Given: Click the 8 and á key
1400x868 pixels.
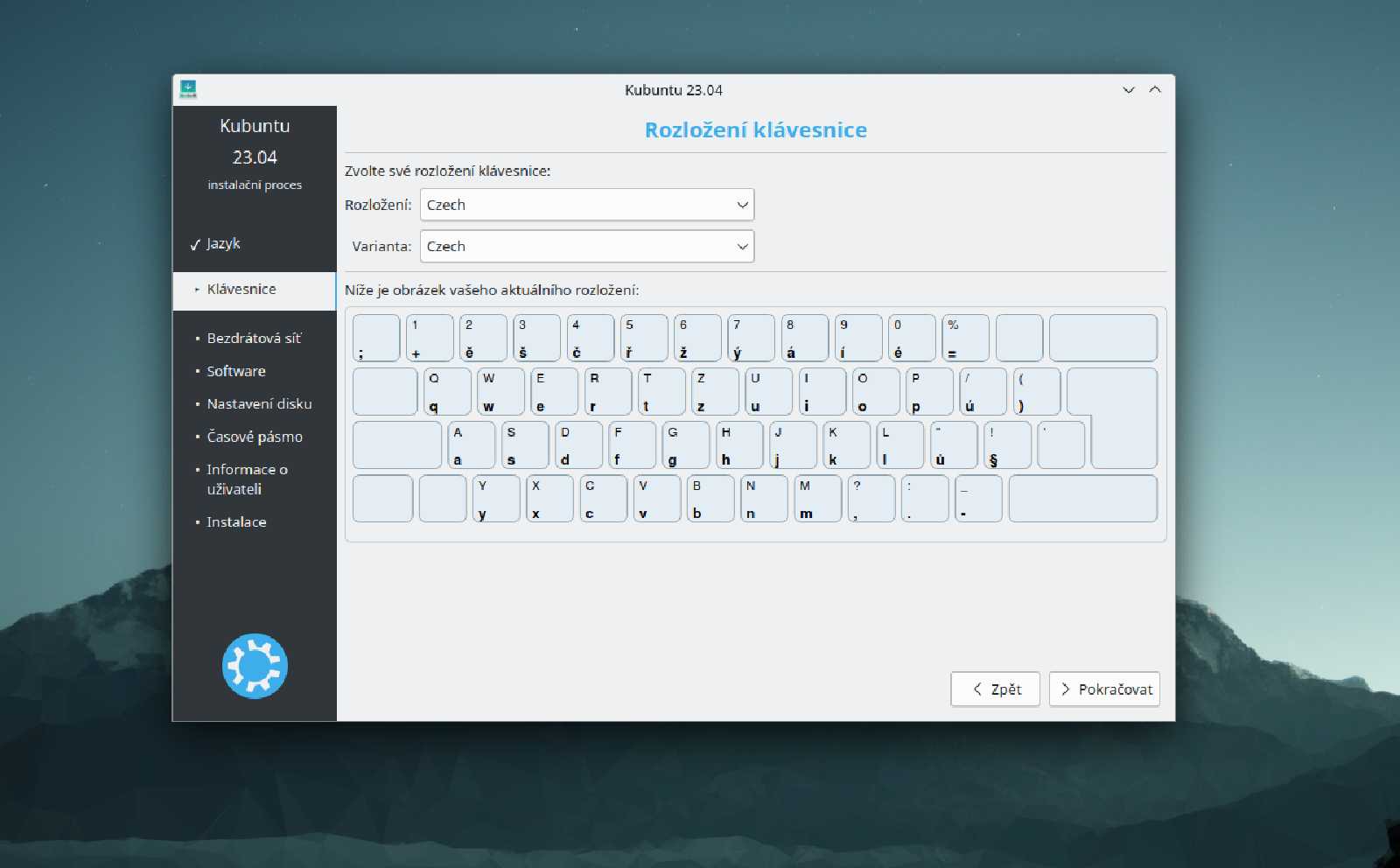Looking at the screenshot, I should point(804,338).
